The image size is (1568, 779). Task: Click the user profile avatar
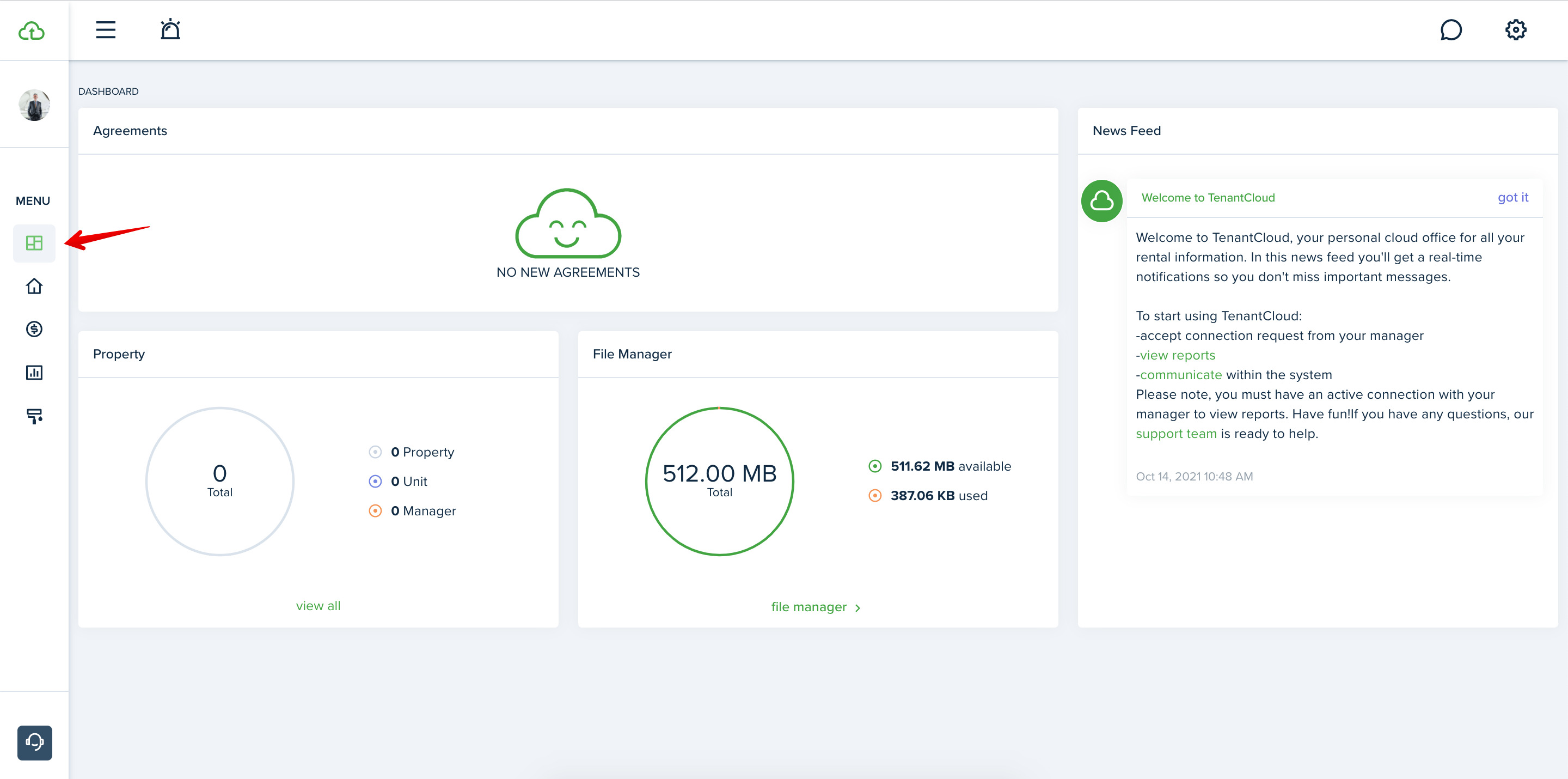(34, 105)
